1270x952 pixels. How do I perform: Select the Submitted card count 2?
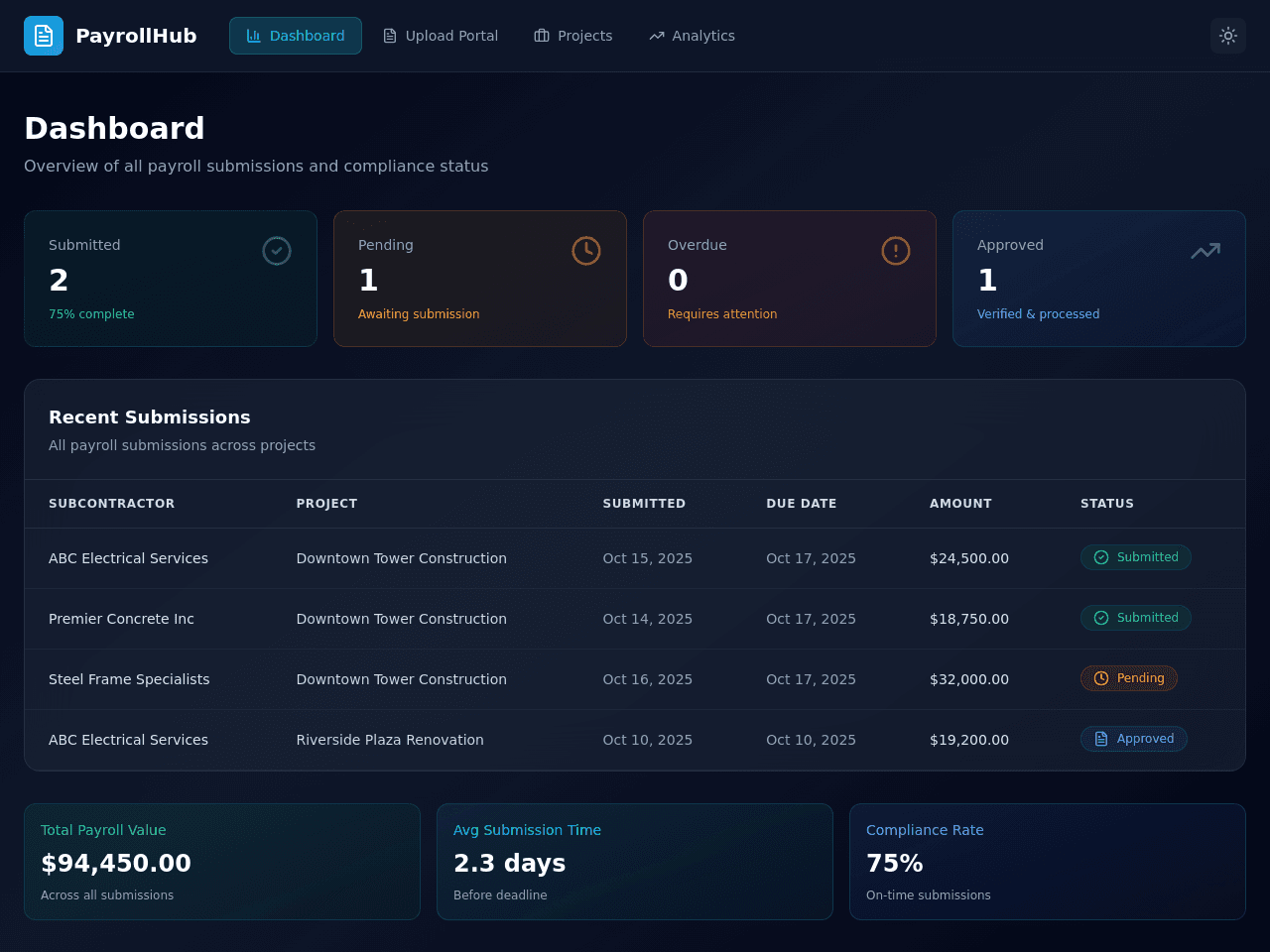point(59,281)
